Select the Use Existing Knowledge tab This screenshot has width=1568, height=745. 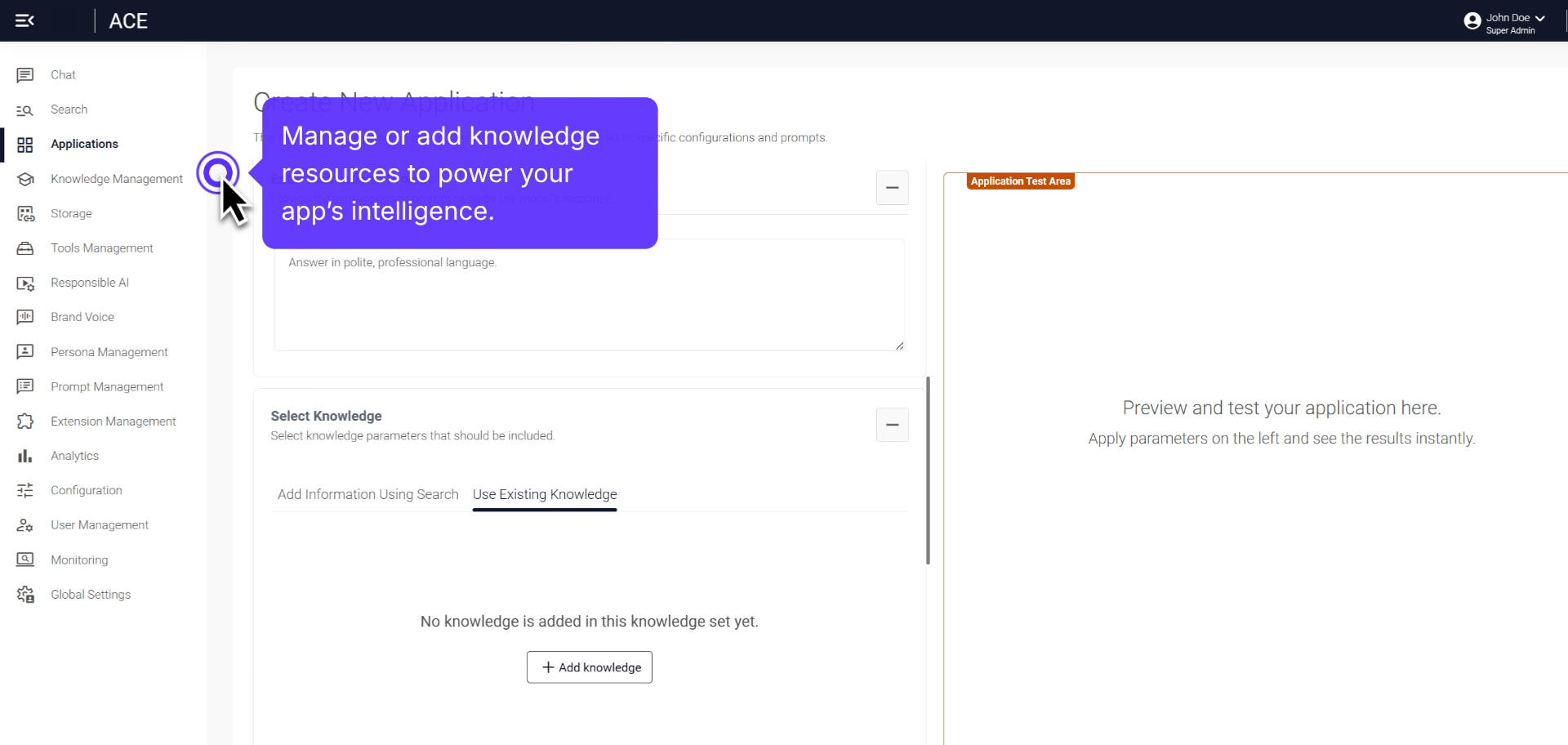point(545,494)
